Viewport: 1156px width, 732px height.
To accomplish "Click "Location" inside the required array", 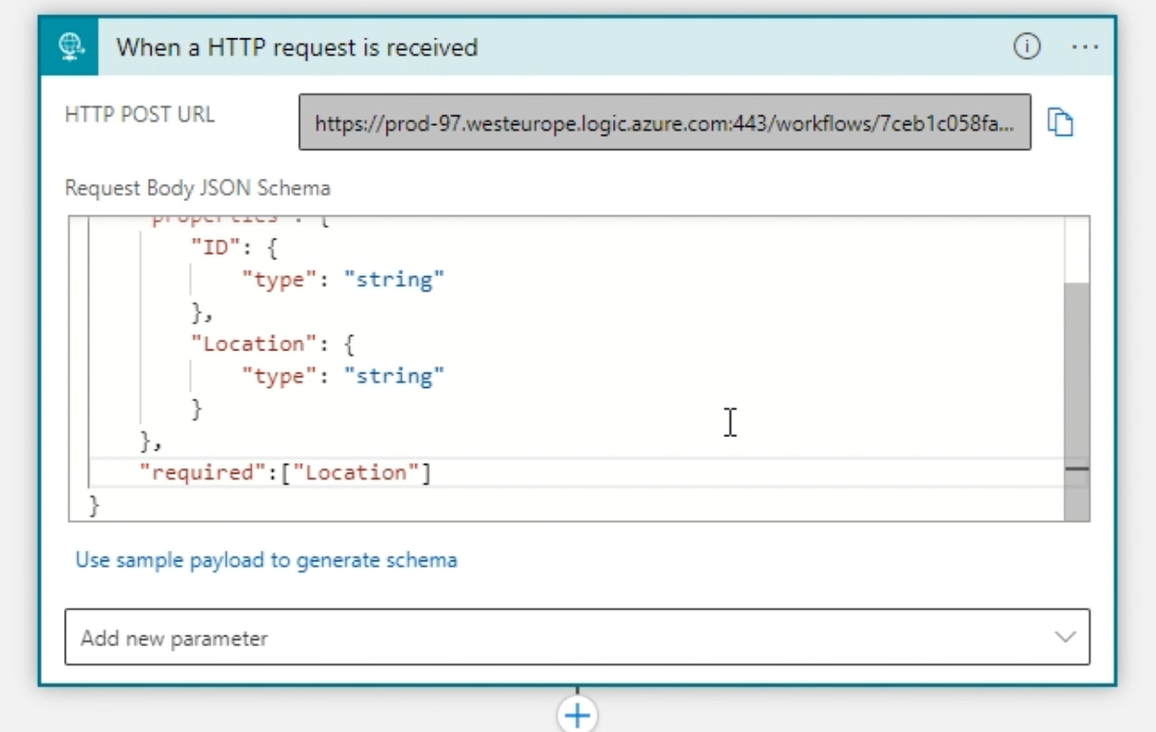I will 356,472.
